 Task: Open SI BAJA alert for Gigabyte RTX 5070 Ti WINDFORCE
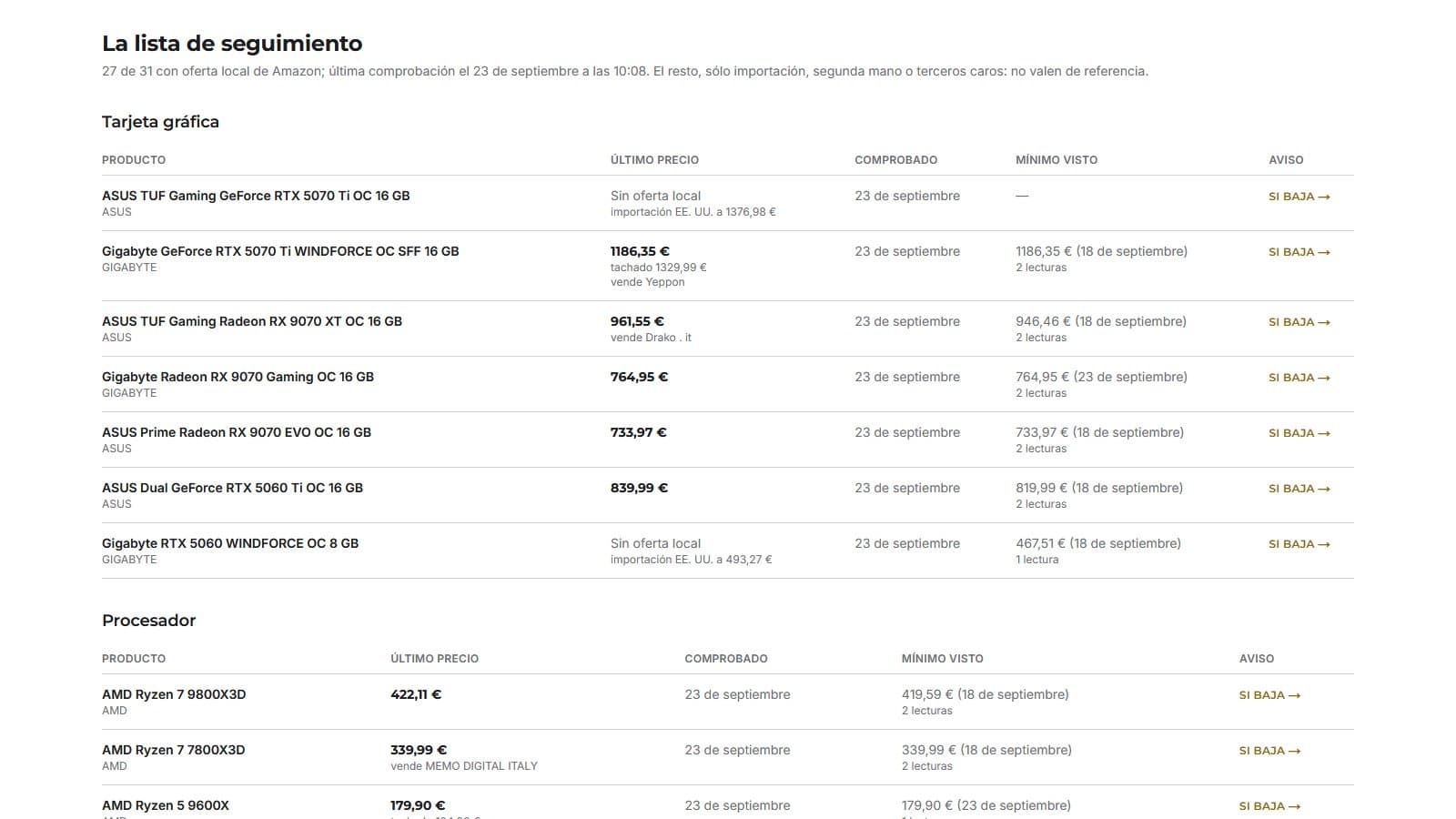[1299, 252]
